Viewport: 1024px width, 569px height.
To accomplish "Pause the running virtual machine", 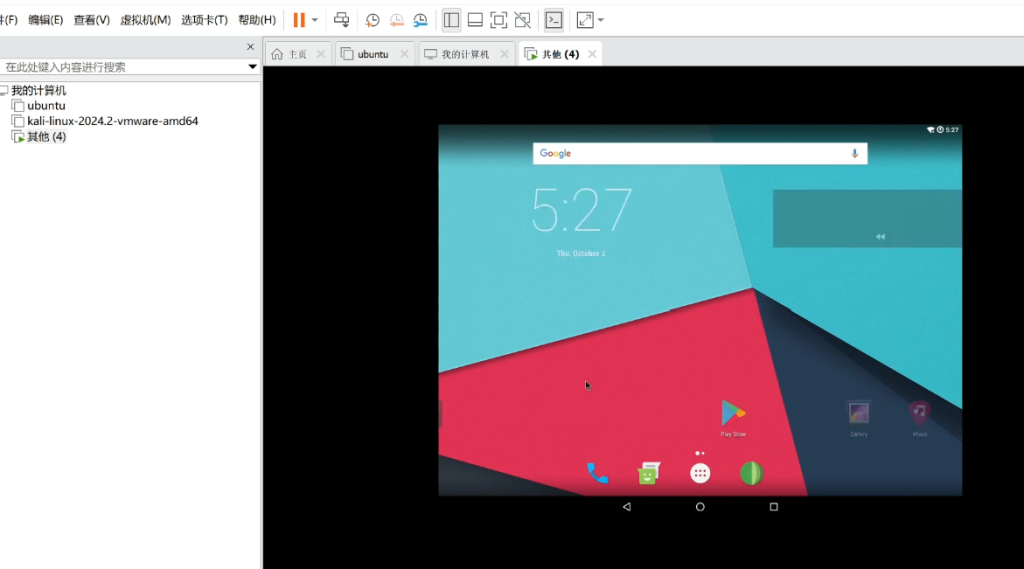I will [299, 20].
